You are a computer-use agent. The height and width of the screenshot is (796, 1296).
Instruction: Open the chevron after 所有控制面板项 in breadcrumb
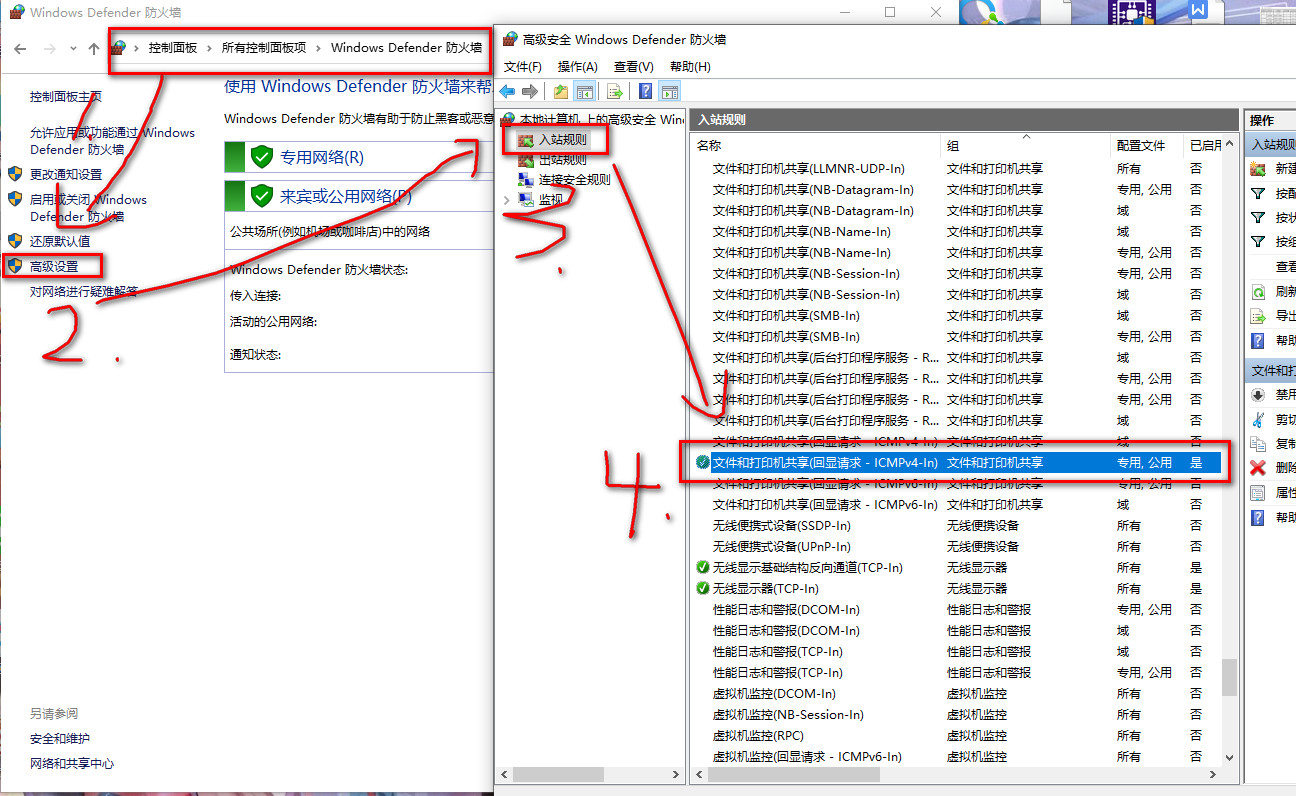point(318,48)
